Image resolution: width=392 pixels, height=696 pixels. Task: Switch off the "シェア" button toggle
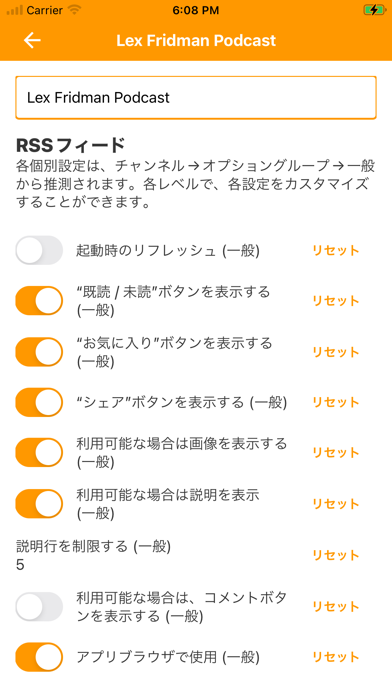pos(40,403)
